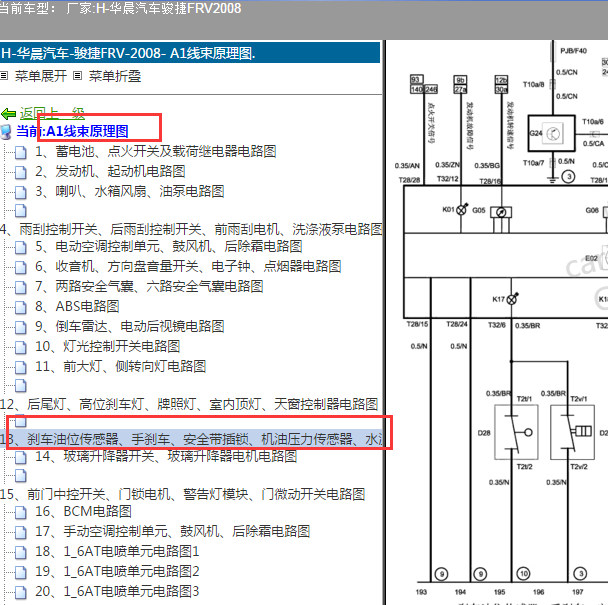608x605 pixels.
Task: Click document icon for 5、电动空调 item
Action: (21, 247)
